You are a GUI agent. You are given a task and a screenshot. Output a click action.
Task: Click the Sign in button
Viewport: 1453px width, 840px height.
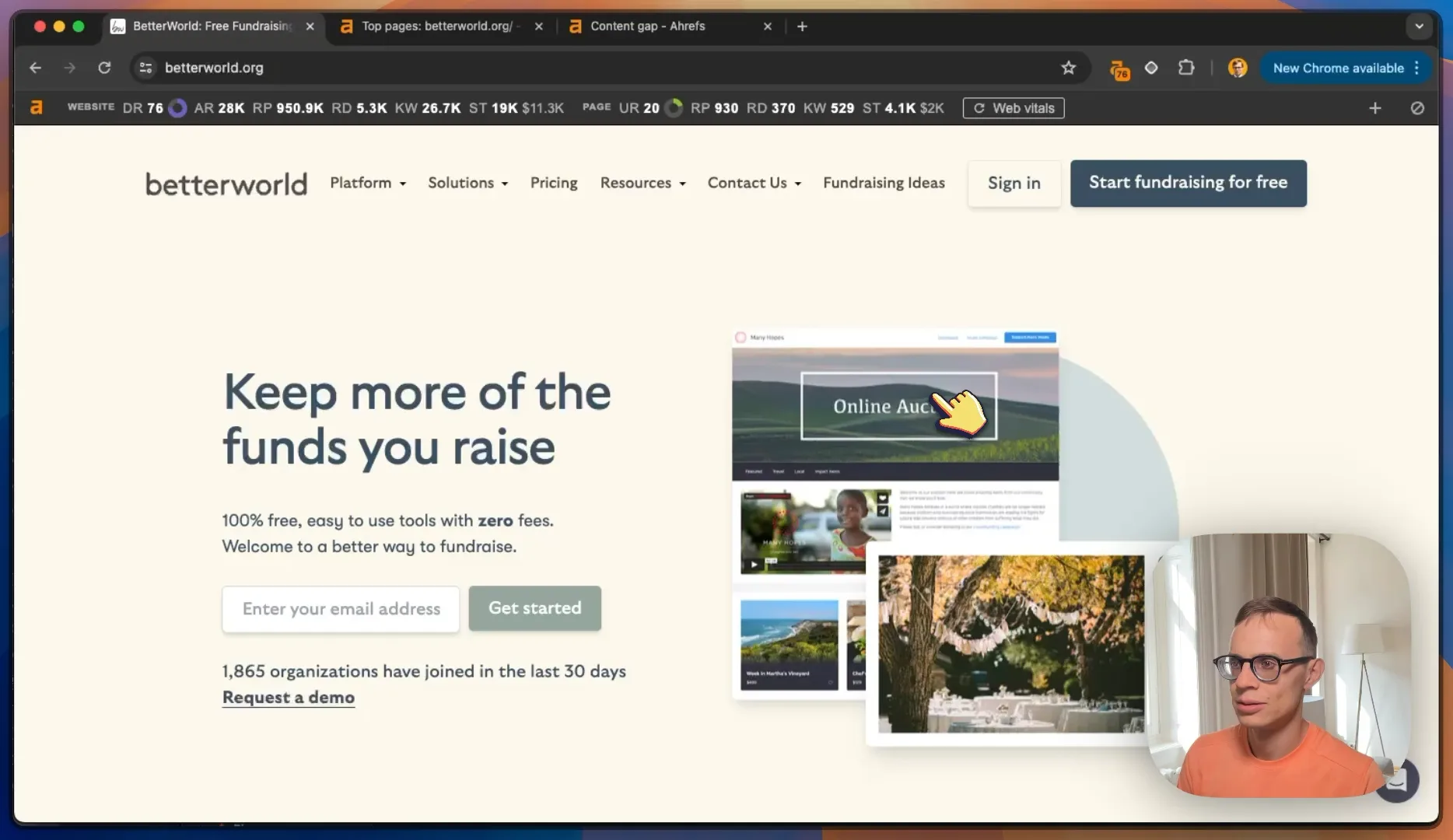[x=1014, y=183]
